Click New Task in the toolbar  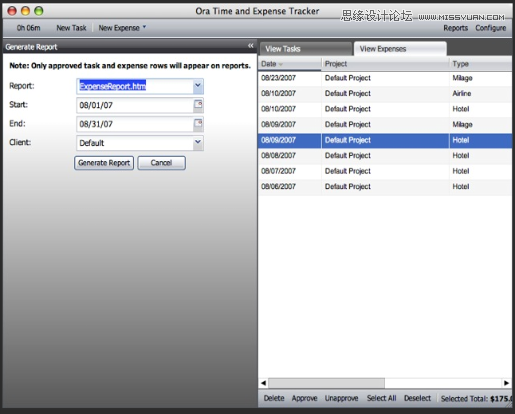click(71, 28)
